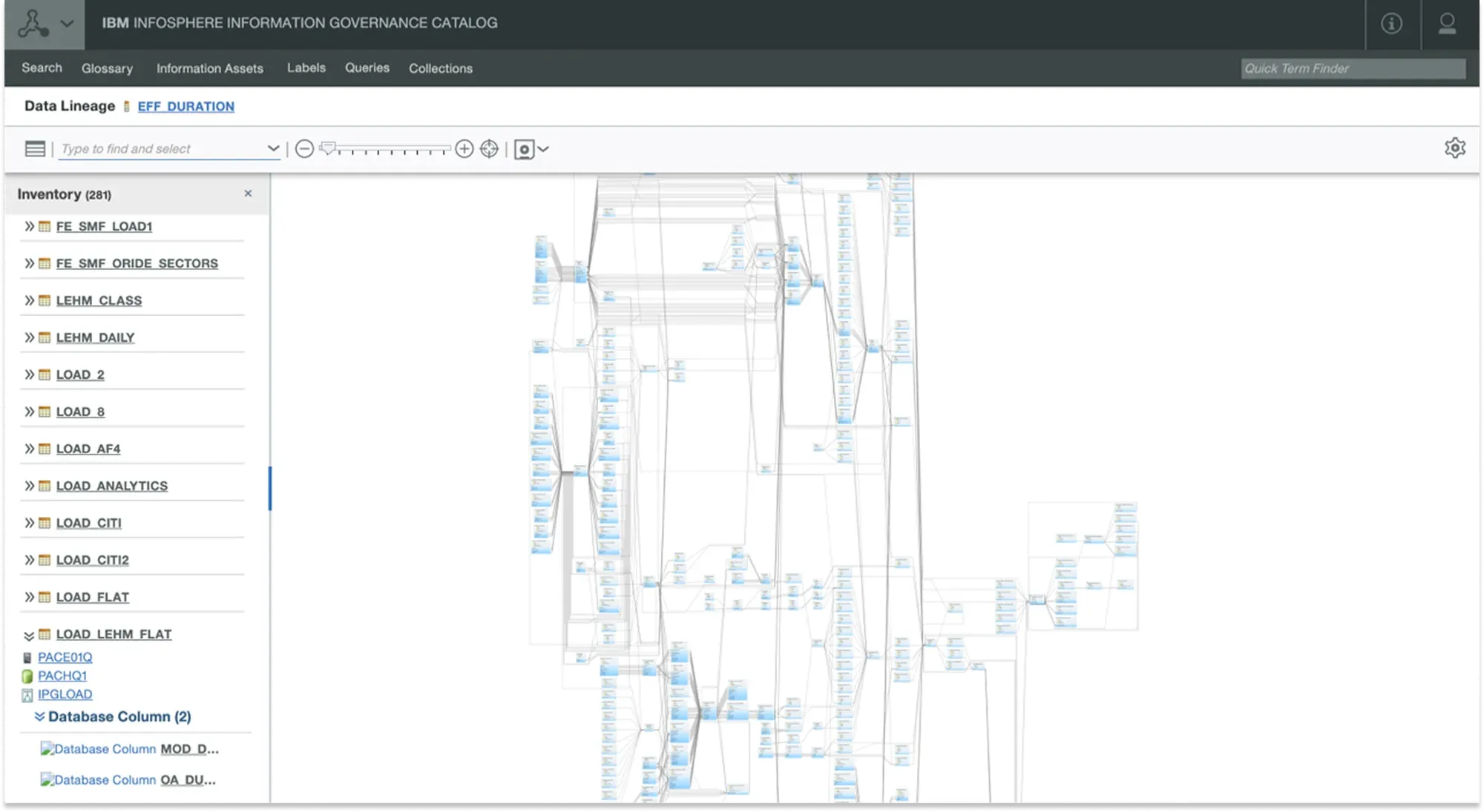The image size is (1484, 812).
Task: Expand the LOAD_AF4 row
Action: pyautogui.click(x=29, y=449)
